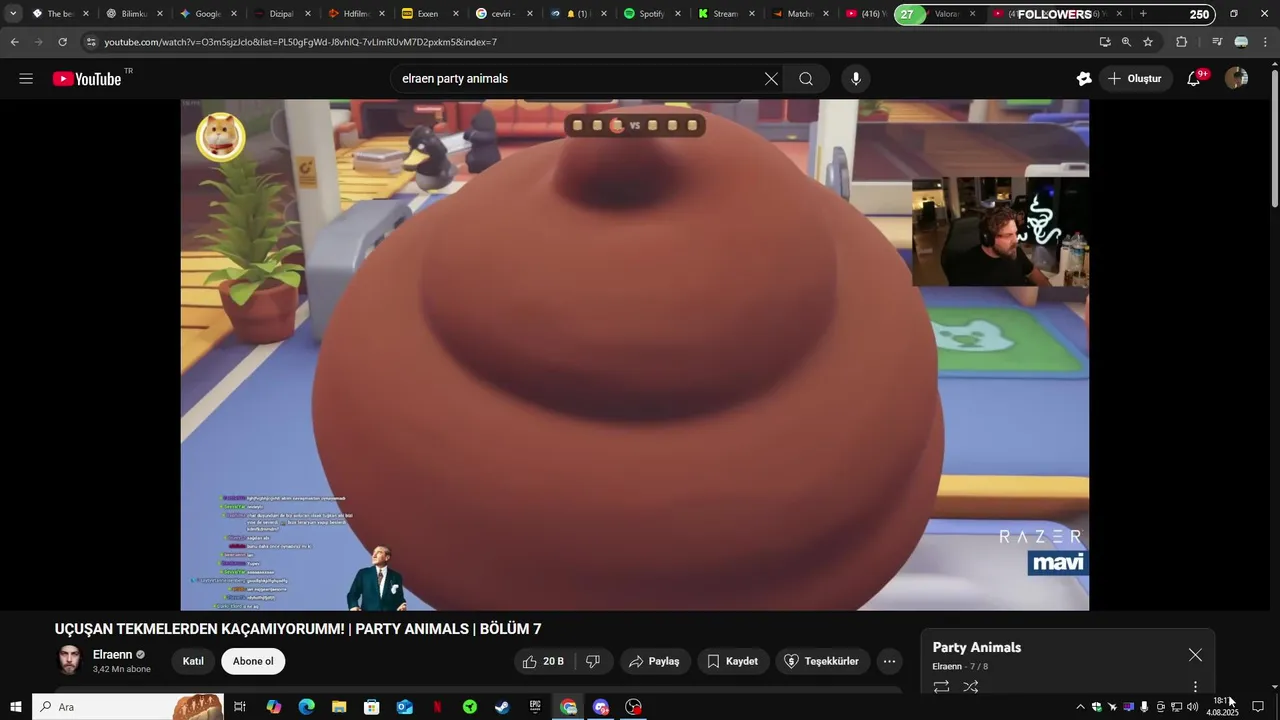Start voice search with the microphone
The height and width of the screenshot is (720, 1280).
point(855,79)
